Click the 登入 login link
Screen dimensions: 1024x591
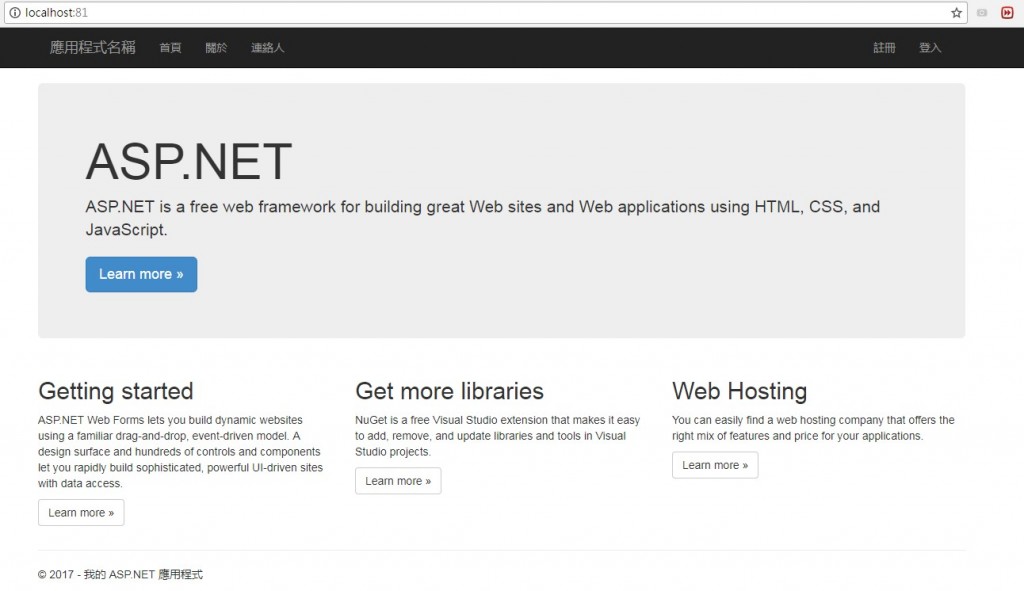[x=930, y=48]
